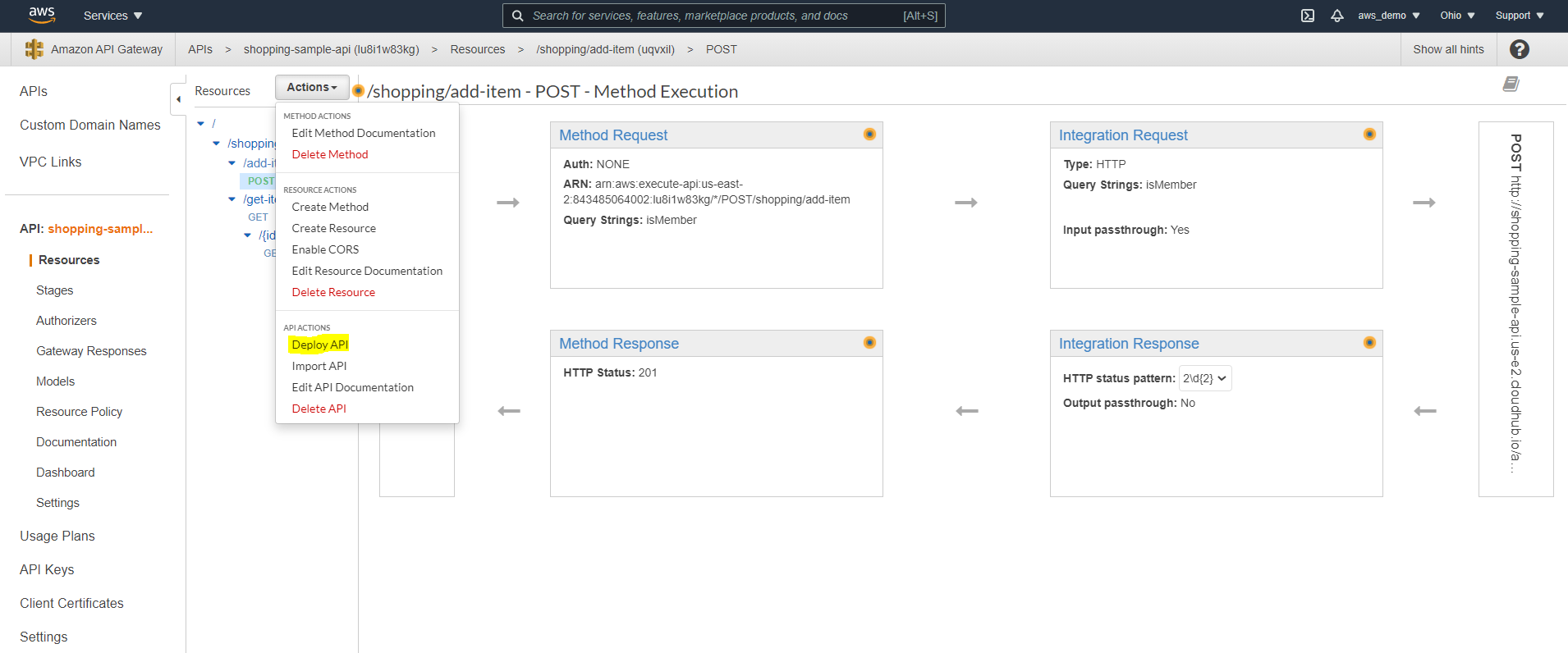This screenshot has height=653, width=1568.
Task: Collapse the /add-item tree node
Action: [x=232, y=163]
